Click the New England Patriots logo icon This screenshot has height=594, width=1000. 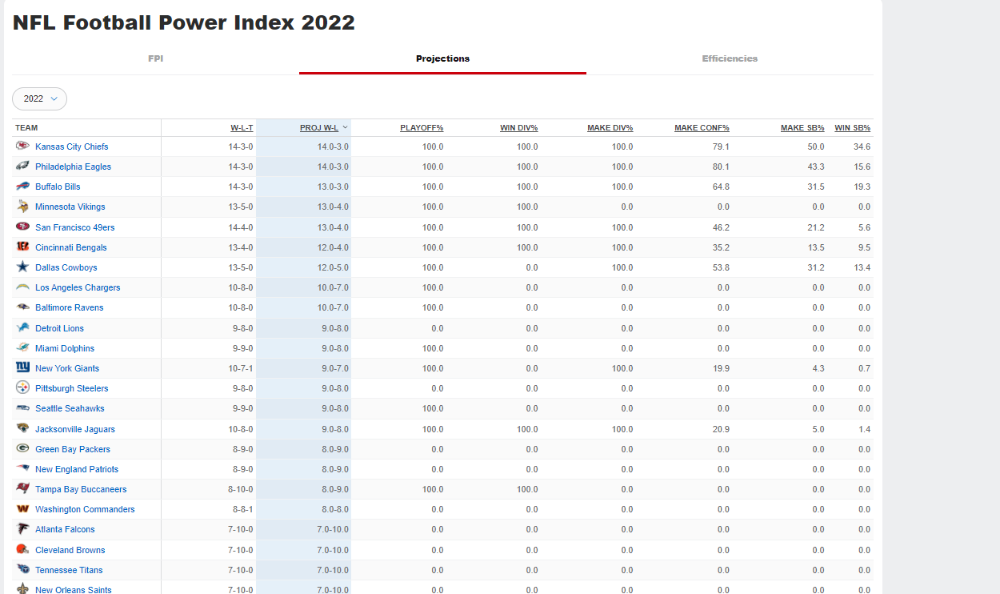(x=23, y=468)
